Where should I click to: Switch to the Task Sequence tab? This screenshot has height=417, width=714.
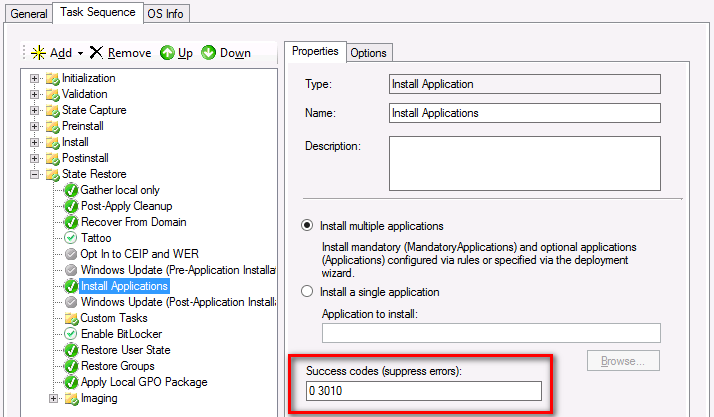coord(97,12)
